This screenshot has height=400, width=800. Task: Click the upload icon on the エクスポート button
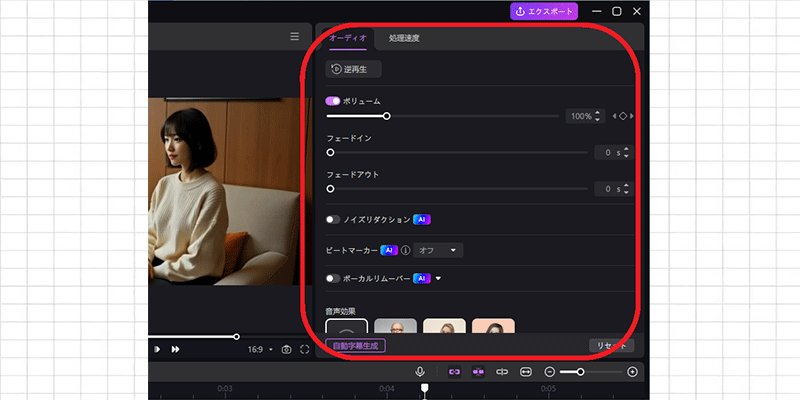click(520, 11)
